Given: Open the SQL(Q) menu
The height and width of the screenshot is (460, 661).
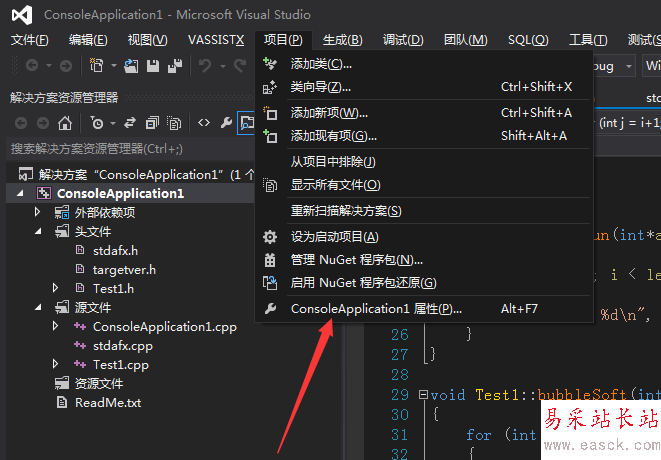Looking at the screenshot, I should click(x=528, y=40).
